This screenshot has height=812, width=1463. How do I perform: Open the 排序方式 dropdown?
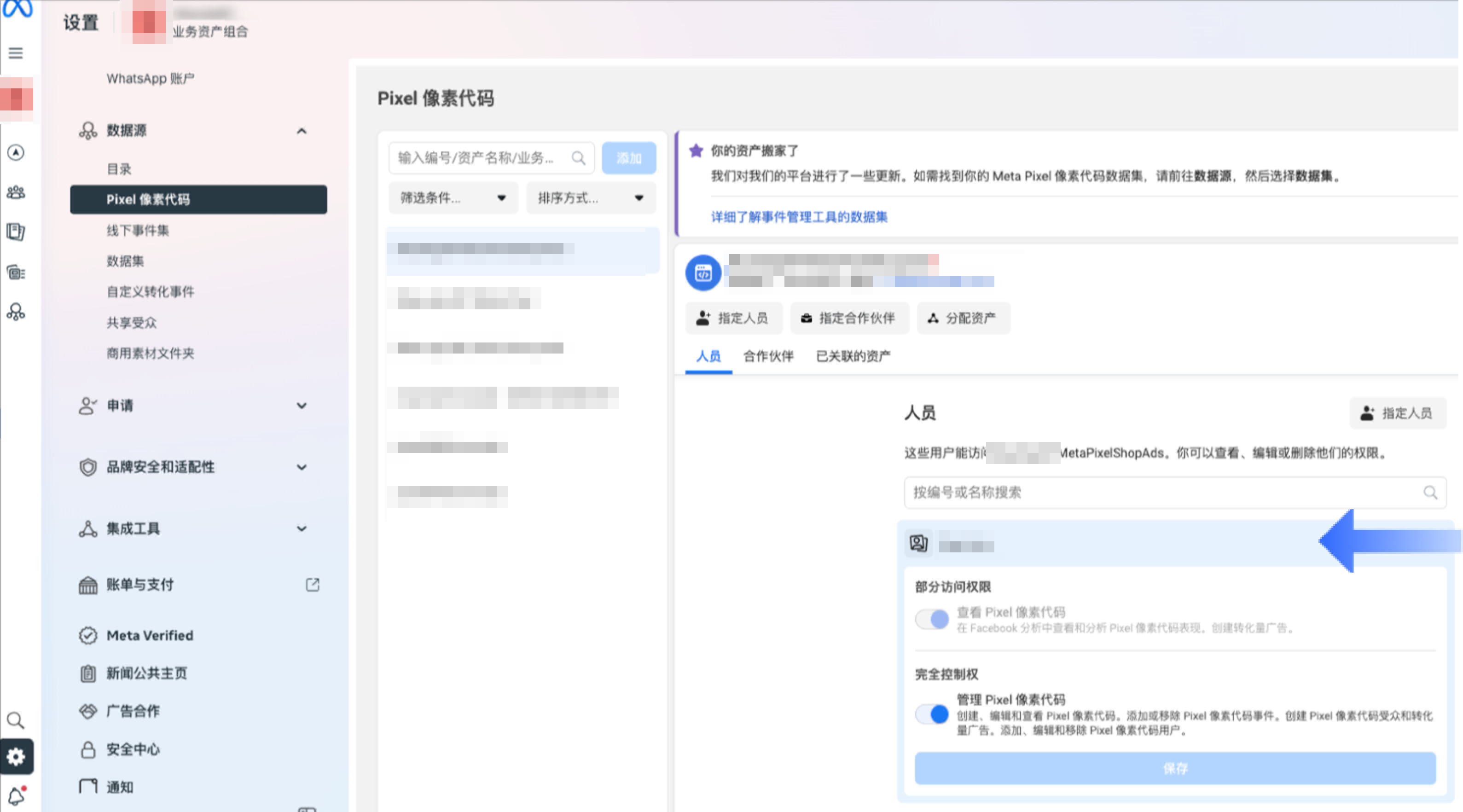pyautogui.click(x=590, y=198)
